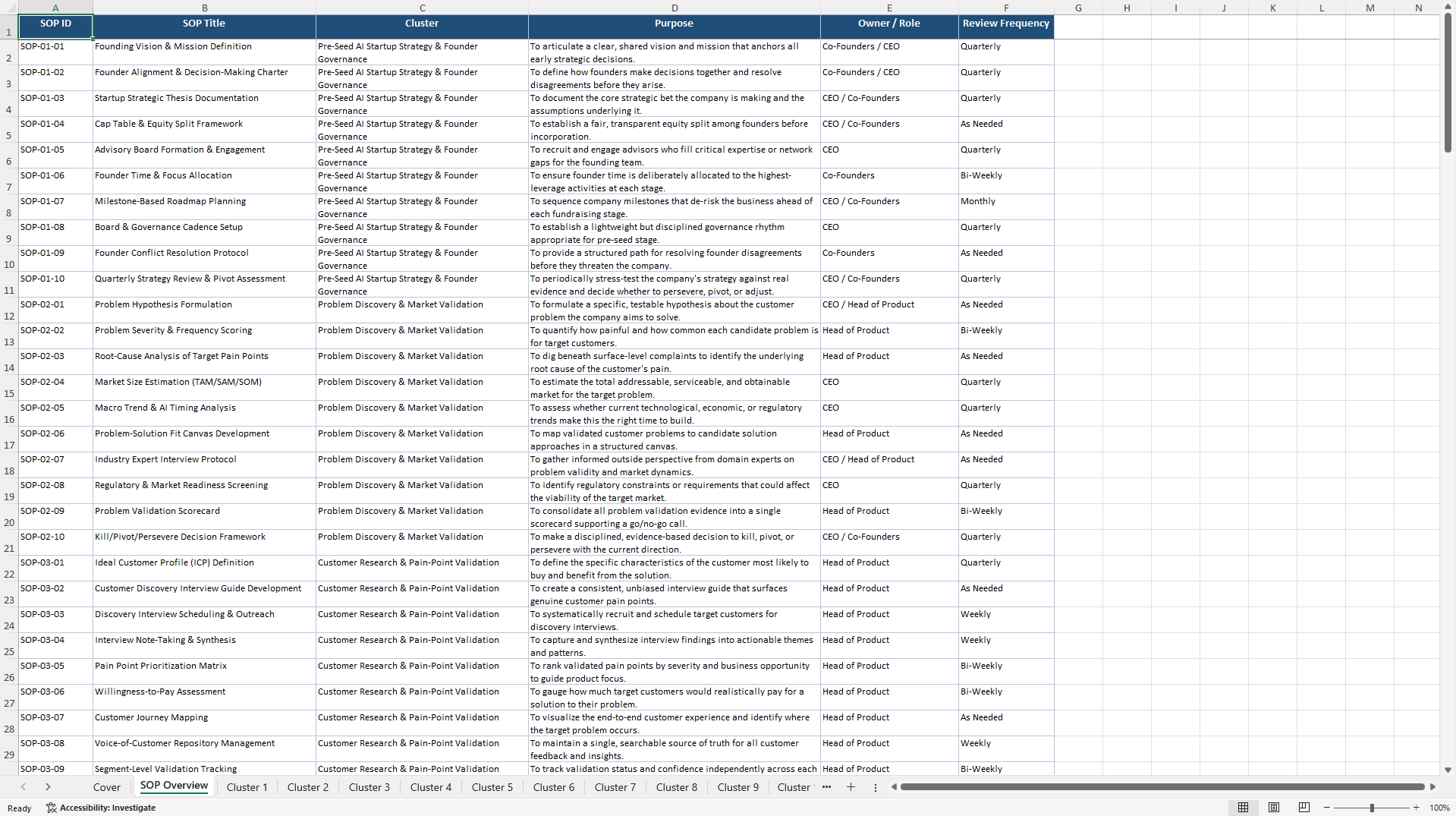The height and width of the screenshot is (816, 1456).
Task: Select Pain Point Prioritization Matrix cell
Action: pos(204,672)
